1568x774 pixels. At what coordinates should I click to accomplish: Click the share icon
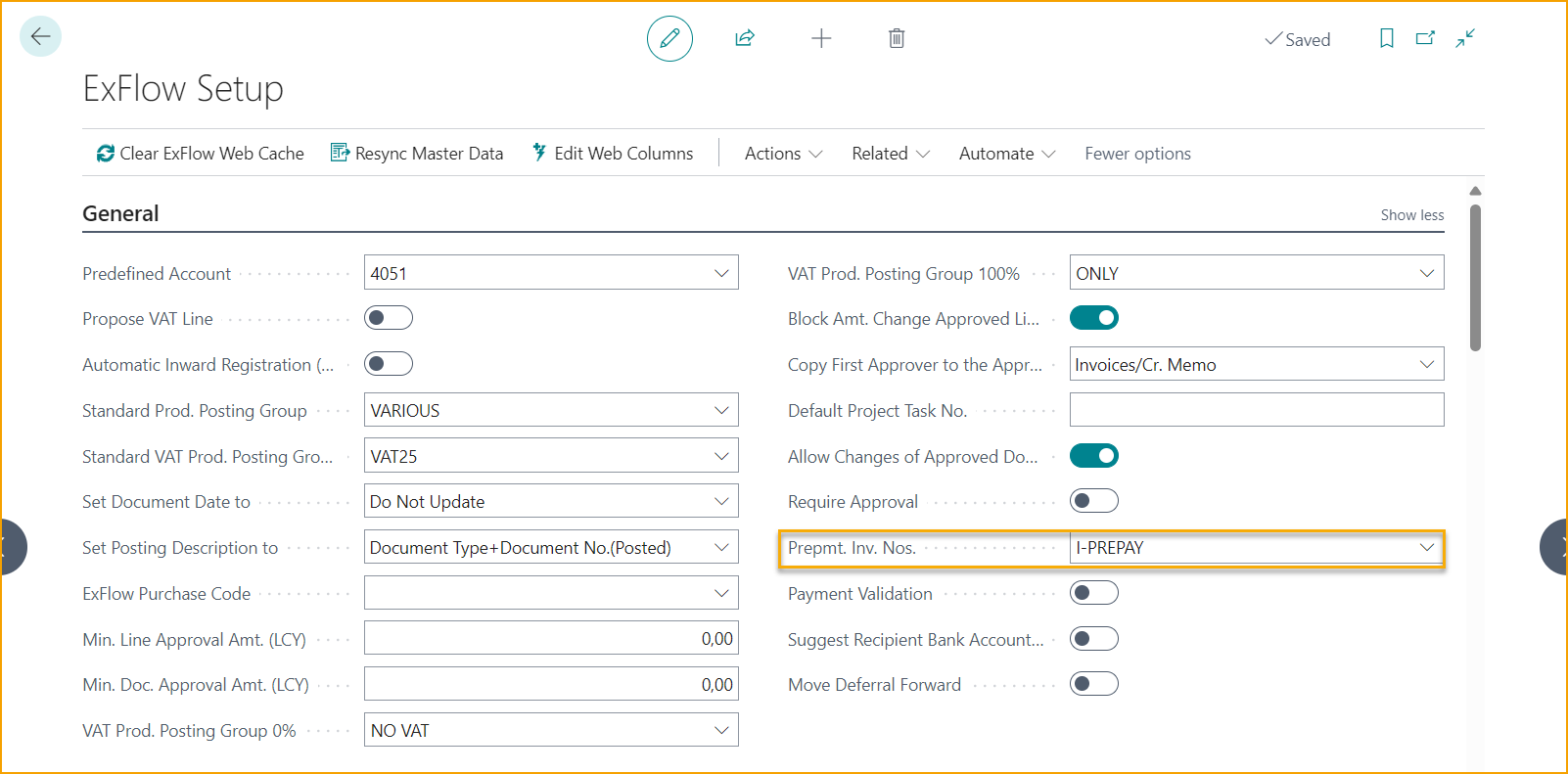point(745,38)
